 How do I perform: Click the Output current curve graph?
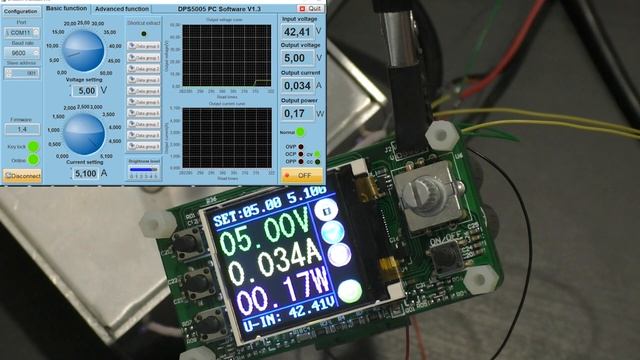click(x=227, y=138)
